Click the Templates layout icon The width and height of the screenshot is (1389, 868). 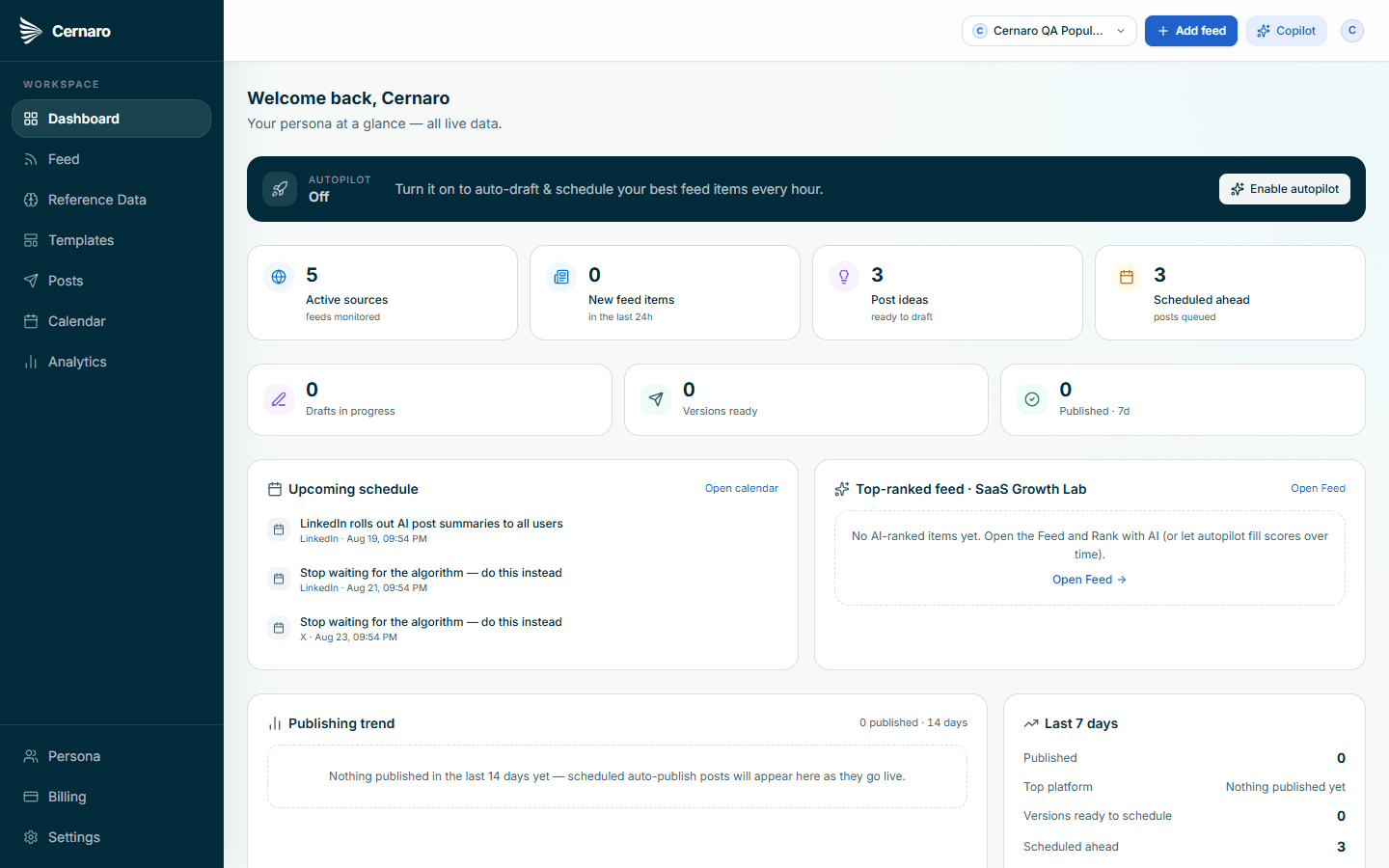tap(31, 240)
